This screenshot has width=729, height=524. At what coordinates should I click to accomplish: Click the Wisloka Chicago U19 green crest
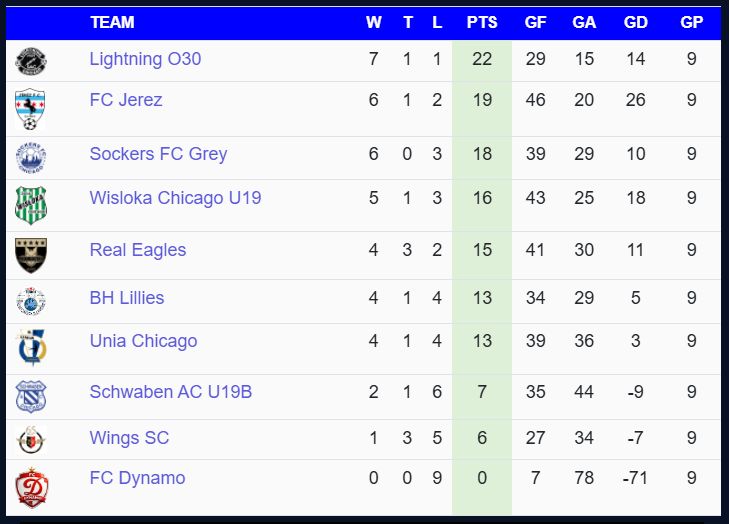coord(30,205)
